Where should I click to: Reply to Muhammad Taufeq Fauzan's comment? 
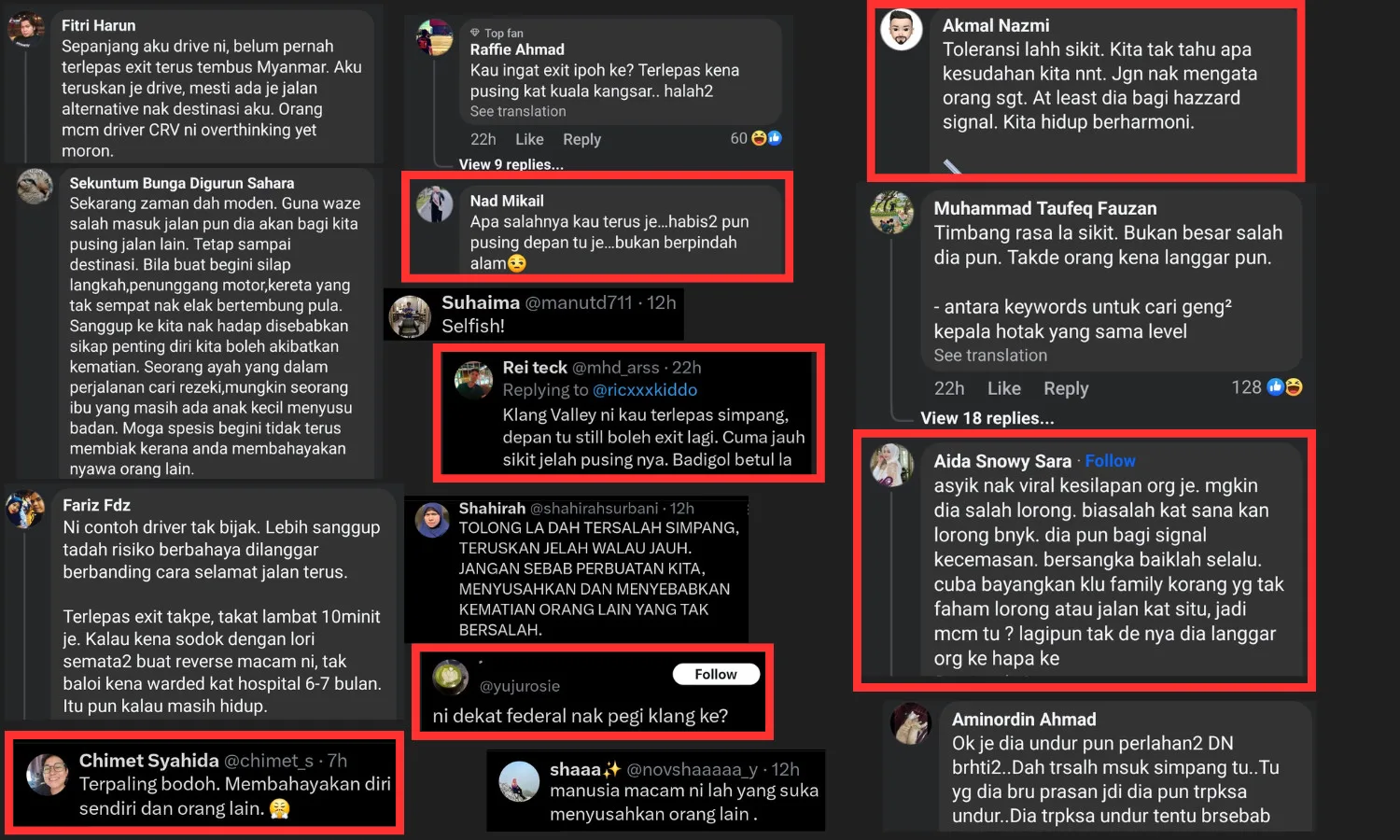[x=1066, y=388]
